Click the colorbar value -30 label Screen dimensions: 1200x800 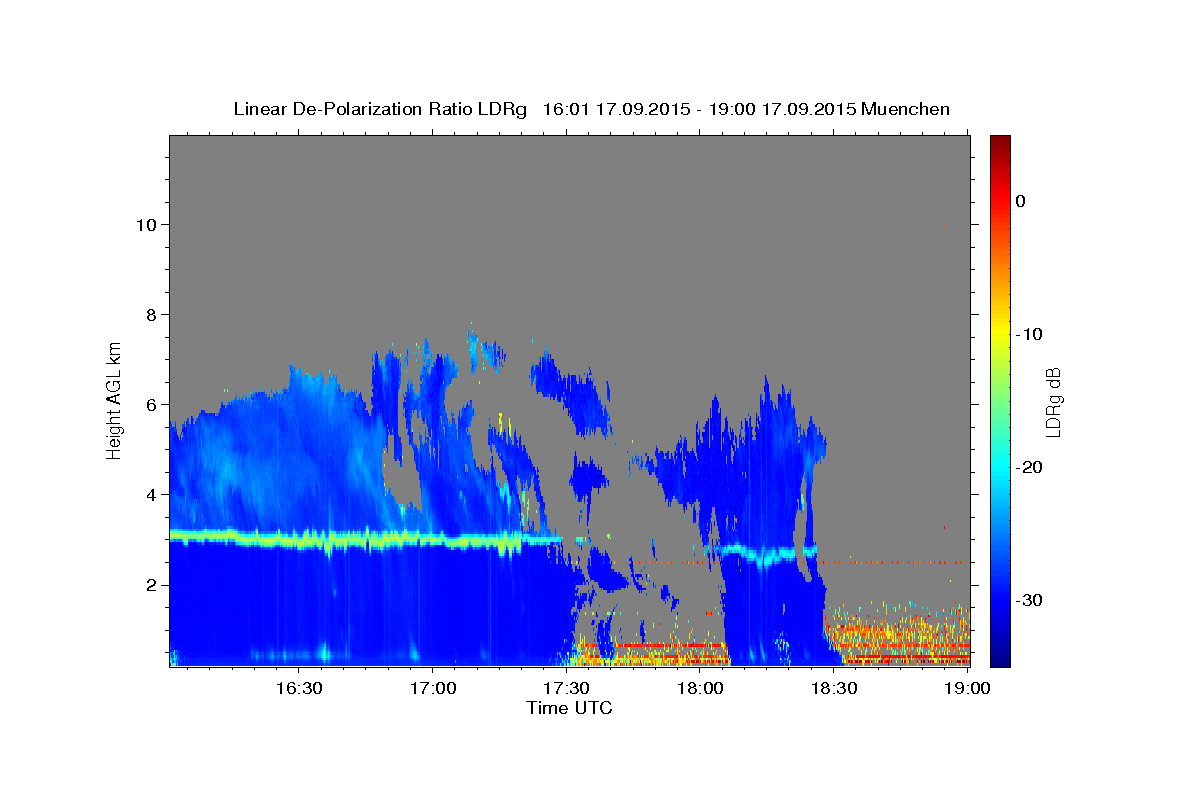1029,600
